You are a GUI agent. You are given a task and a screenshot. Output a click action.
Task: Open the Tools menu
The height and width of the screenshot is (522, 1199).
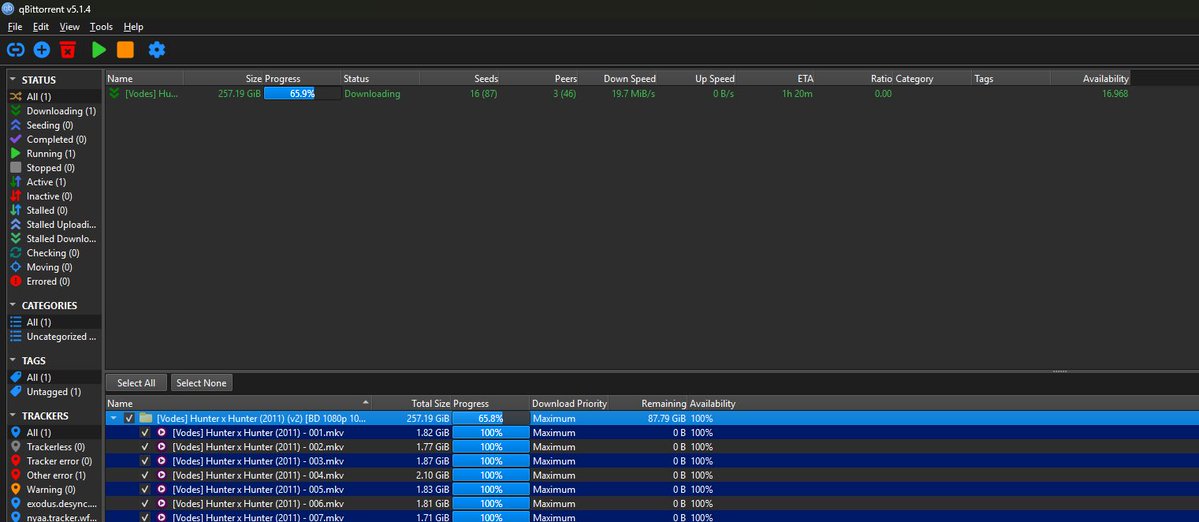101,27
